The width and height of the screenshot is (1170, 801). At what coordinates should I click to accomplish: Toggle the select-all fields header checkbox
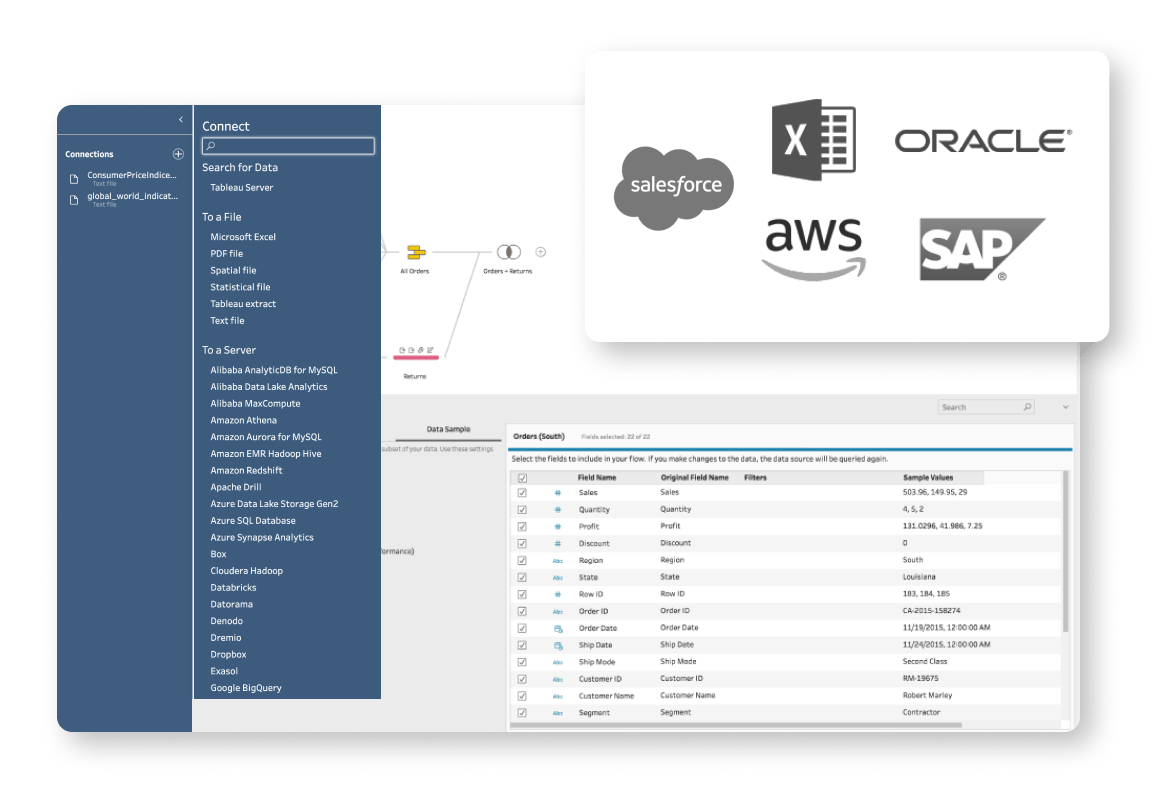[x=522, y=478]
